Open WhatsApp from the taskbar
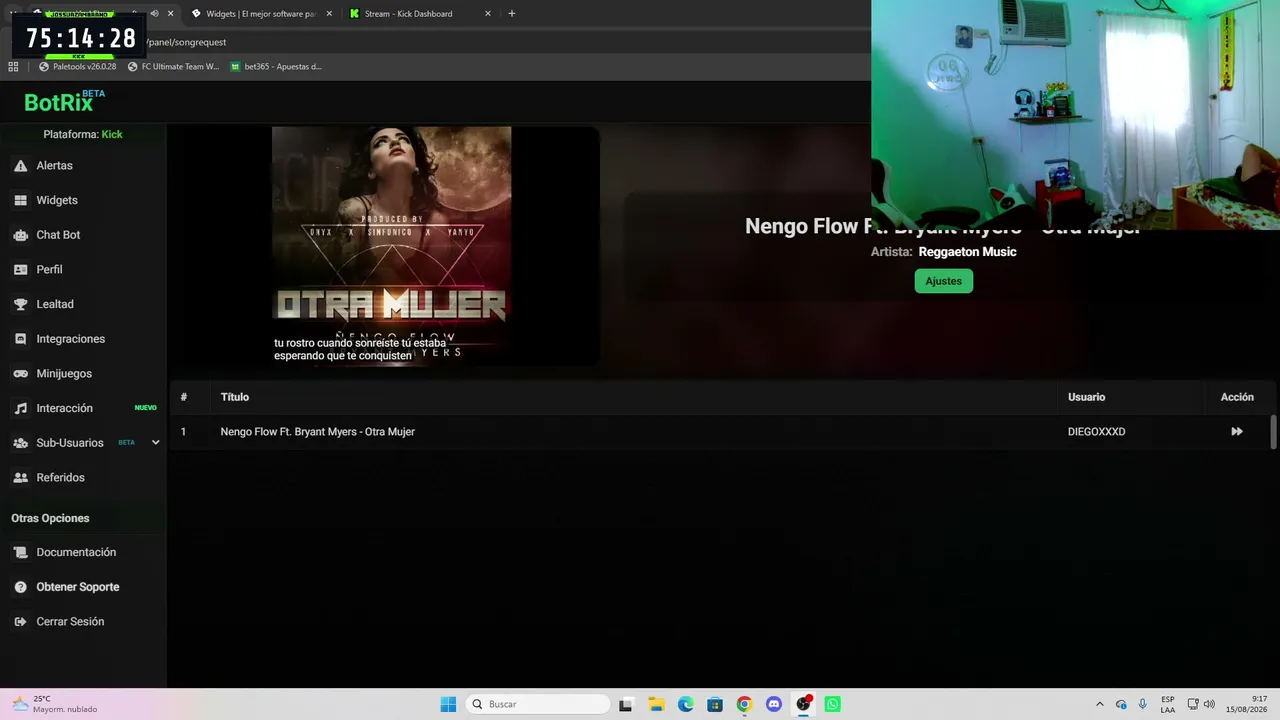The height and width of the screenshot is (720, 1280). [832, 704]
